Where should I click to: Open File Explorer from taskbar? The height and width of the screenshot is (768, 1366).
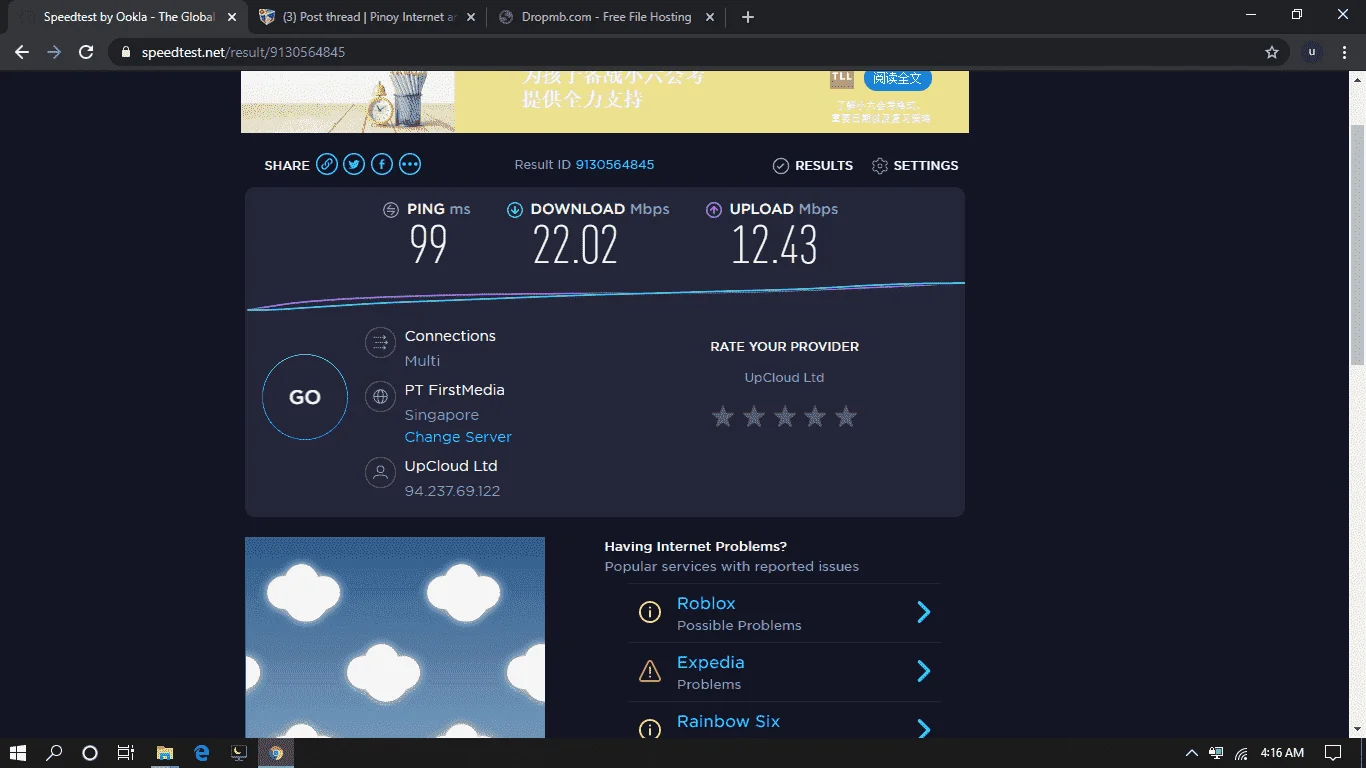click(x=165, y=753)
